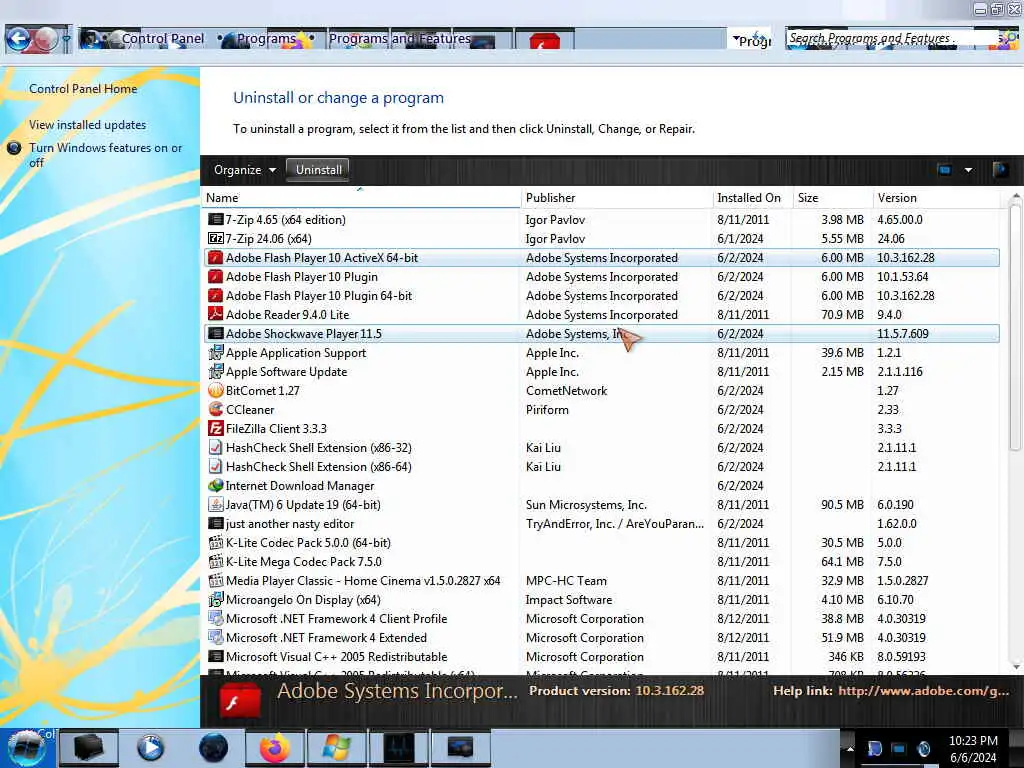Click the CCleaner icon
This screenshot has width=1024, height=768.
pos(216,409)
